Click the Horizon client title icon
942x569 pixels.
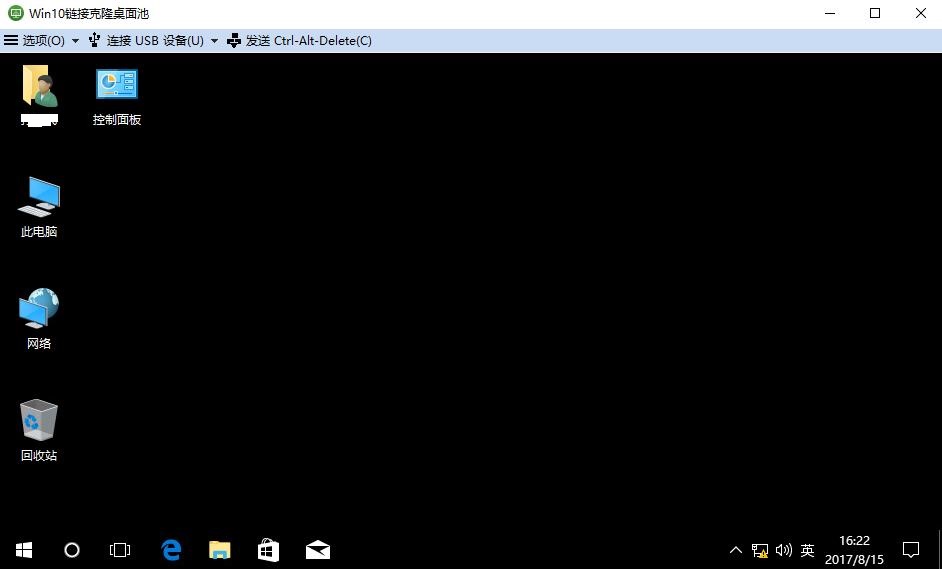tap(16, 13)
